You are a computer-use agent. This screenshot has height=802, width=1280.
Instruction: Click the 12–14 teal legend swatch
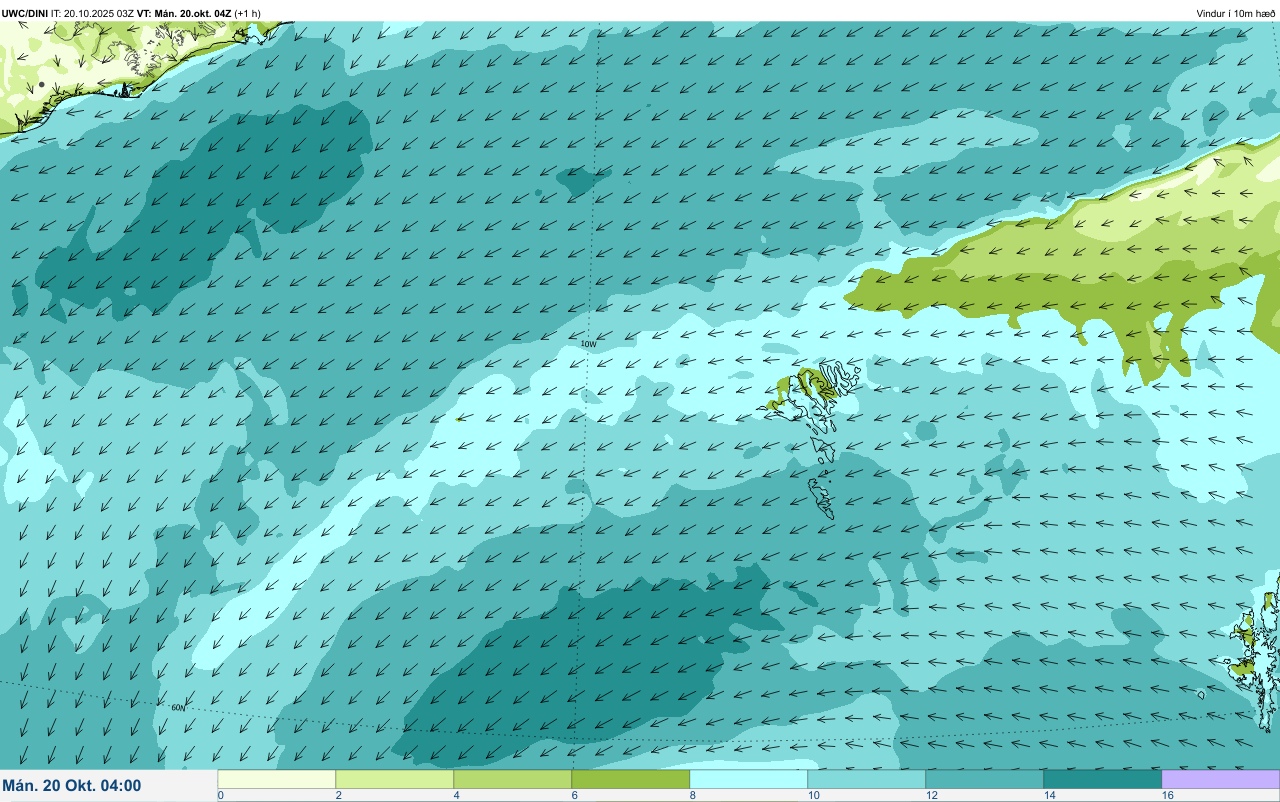coord(985,779)
